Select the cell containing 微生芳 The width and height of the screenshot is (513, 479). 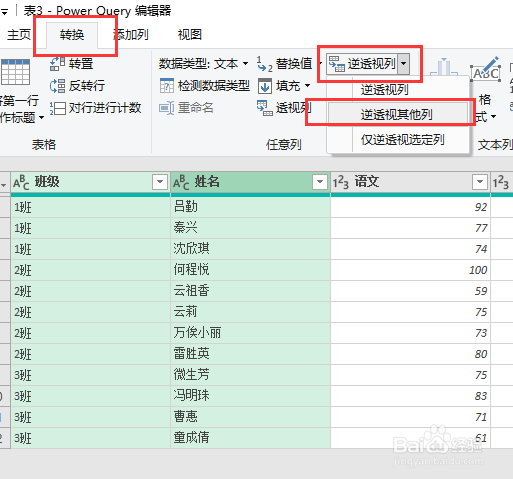click(x=250, y=375)
